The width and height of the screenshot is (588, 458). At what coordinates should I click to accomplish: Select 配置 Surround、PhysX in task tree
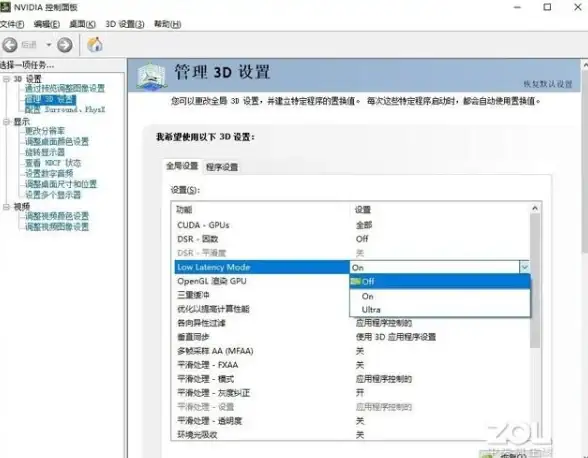65,110
